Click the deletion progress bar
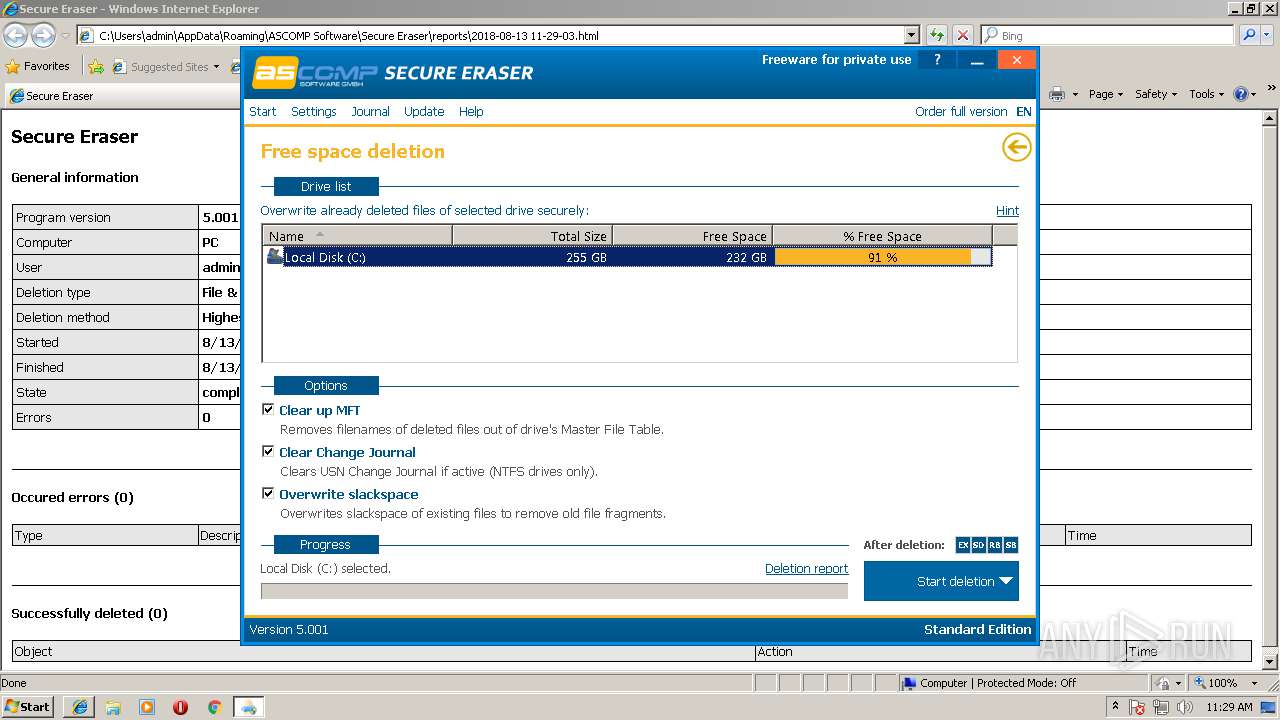 coord(554,591)
